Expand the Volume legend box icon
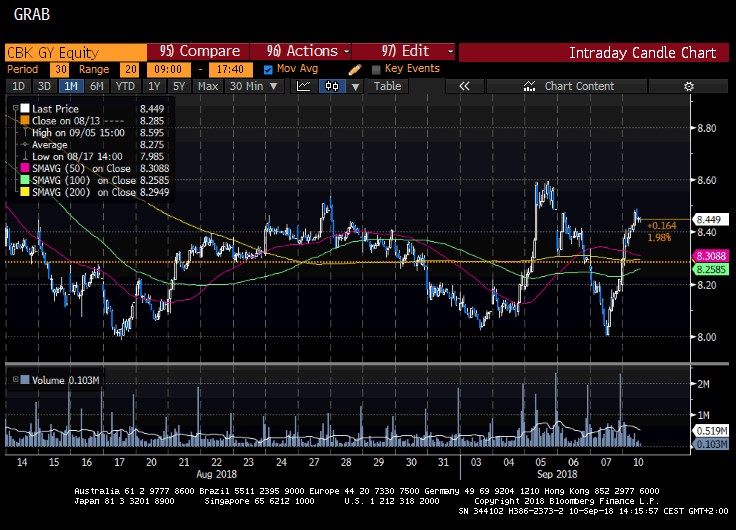This screenshot has height=530, width=736. pos(14,379)
